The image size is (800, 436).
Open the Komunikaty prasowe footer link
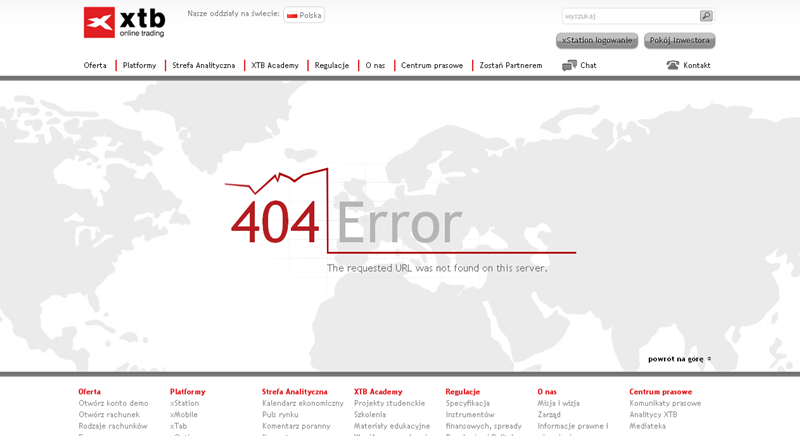click(665, 403)
